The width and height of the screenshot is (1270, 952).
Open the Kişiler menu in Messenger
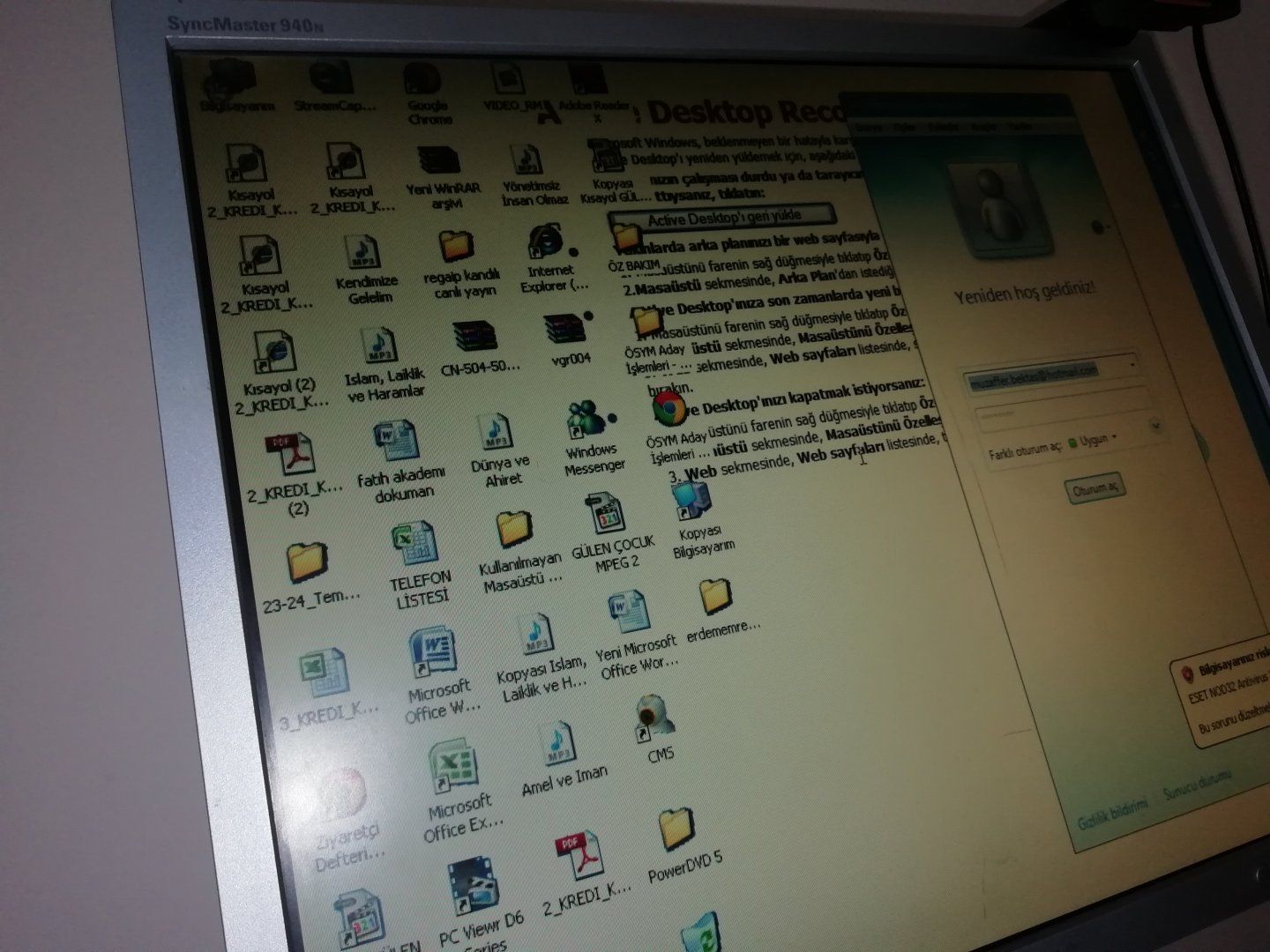[905, 128]
